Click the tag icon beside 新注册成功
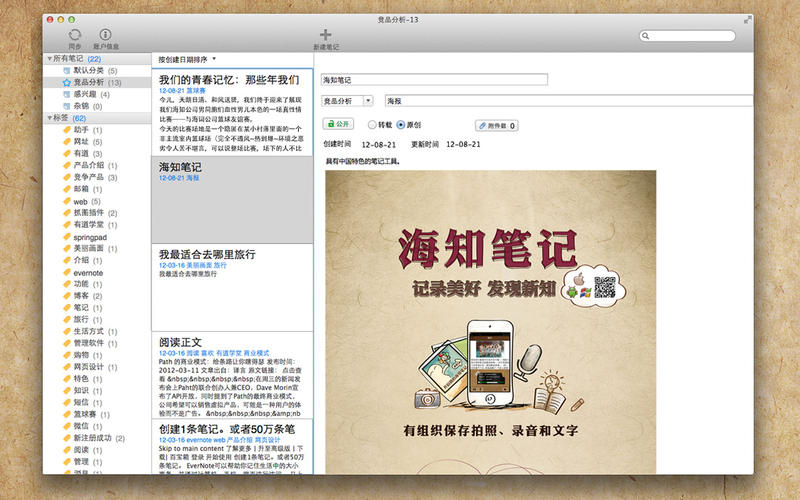 66,438
